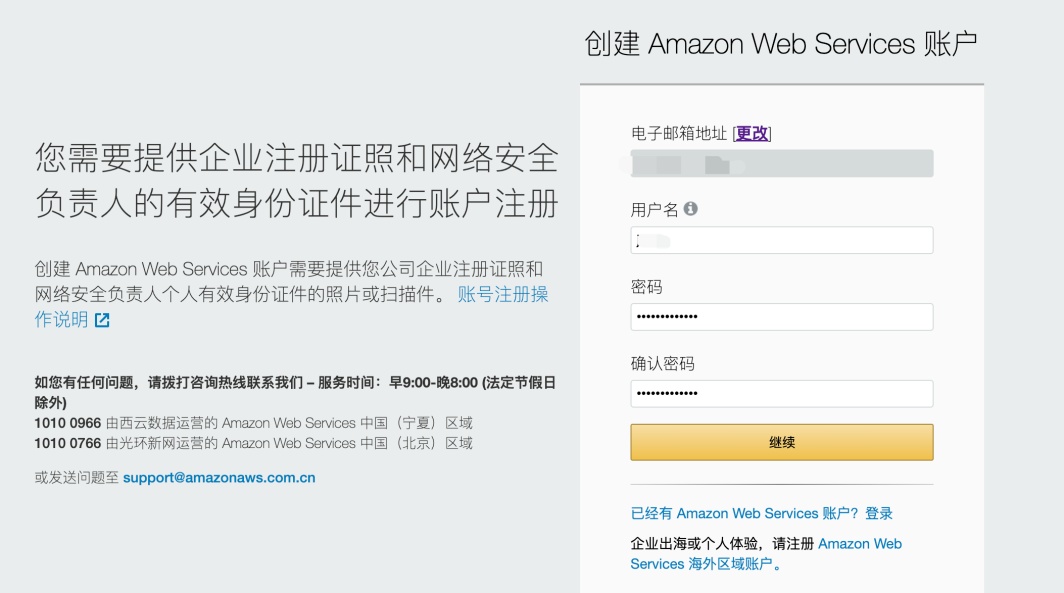The height and width of the screenshot is (593, 1064).
Task: Open the 账号注册操作说明 link
Action: 291,307
